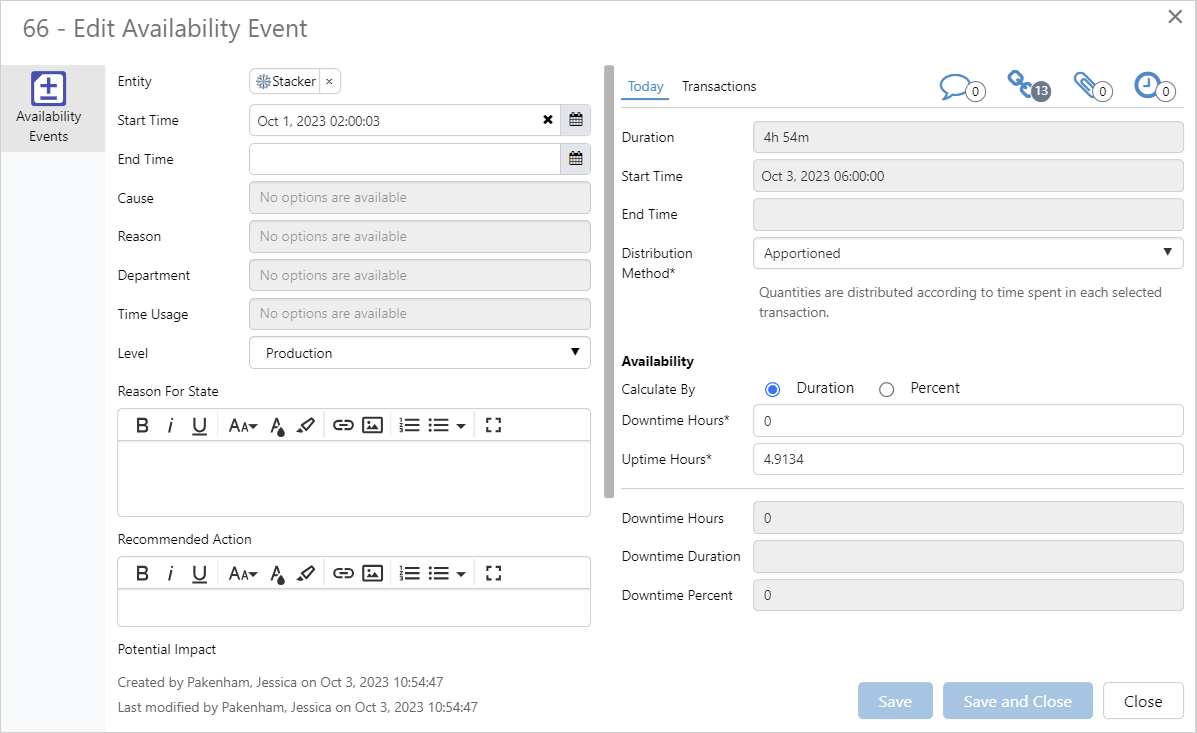This screenshot has height=733, width=1197.
Task: Select the Duration radio button
Action: 772,389
